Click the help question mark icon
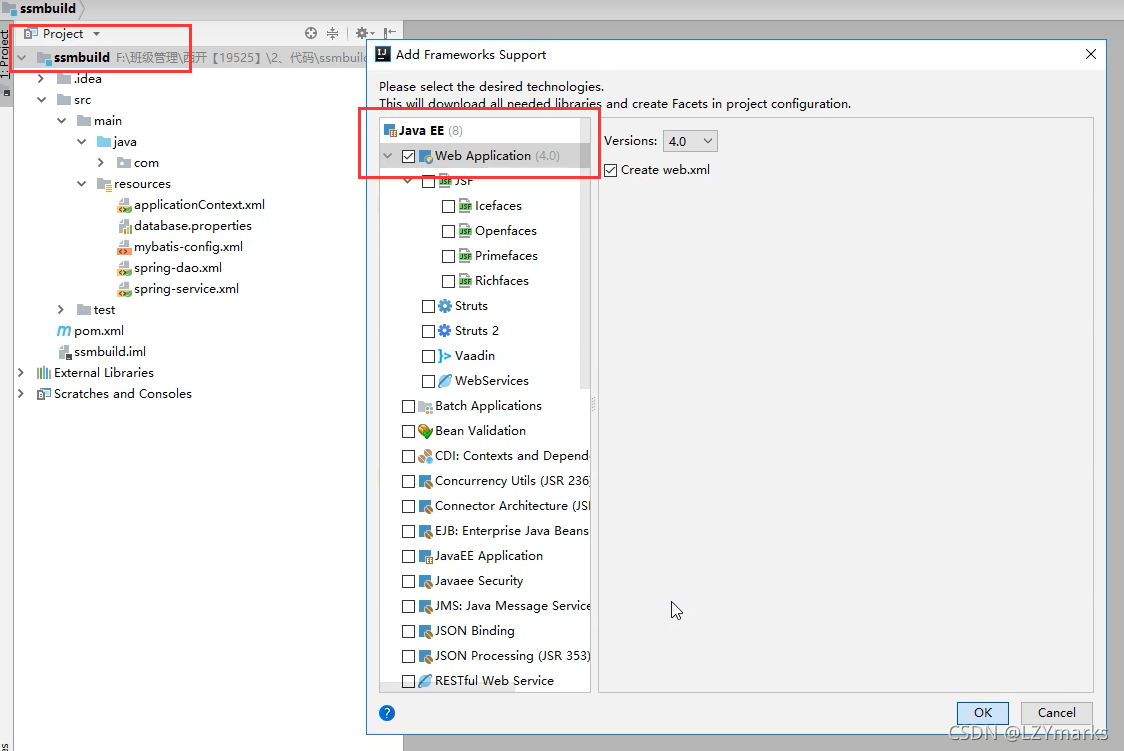This screenshot has width=1124, height=751. pos(387,713)
